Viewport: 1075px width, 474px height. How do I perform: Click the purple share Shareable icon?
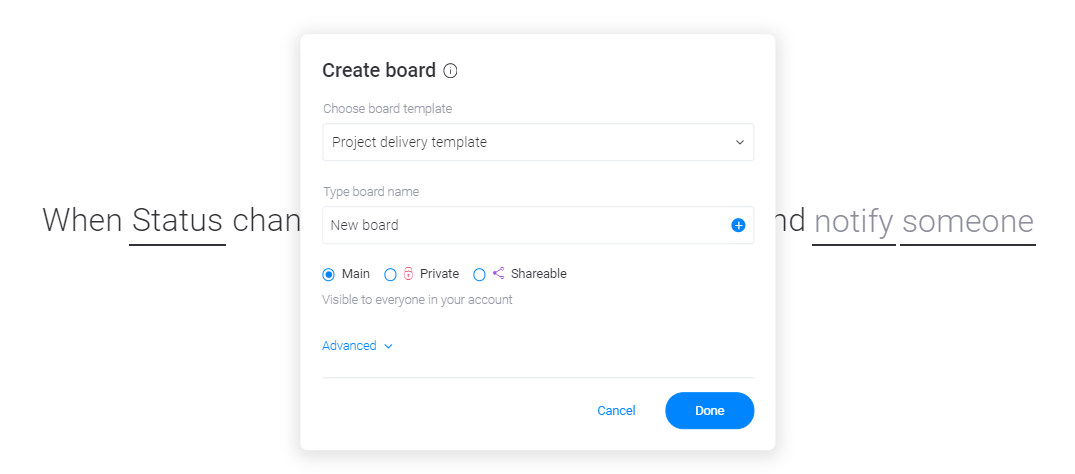pyautogui.click(x=498, y=273)
